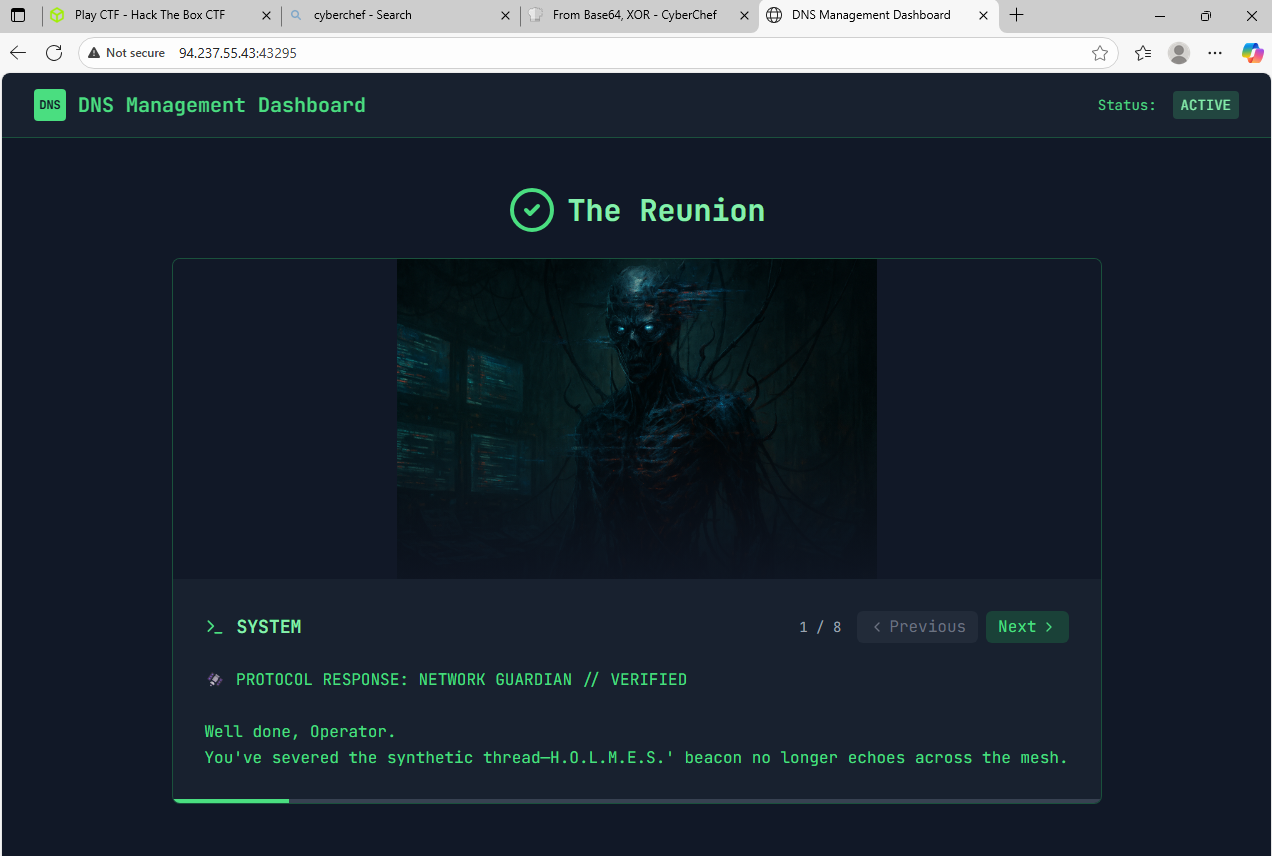This screenshot has width=1272, height=856.
Task: Click the ACTIVE status badge
Action: 1205,105
